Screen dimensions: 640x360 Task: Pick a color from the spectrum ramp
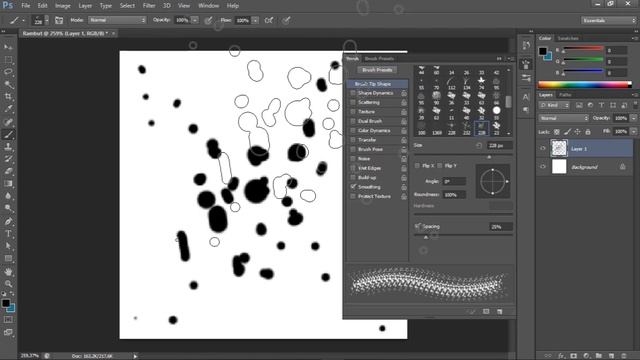click(585, 84)
